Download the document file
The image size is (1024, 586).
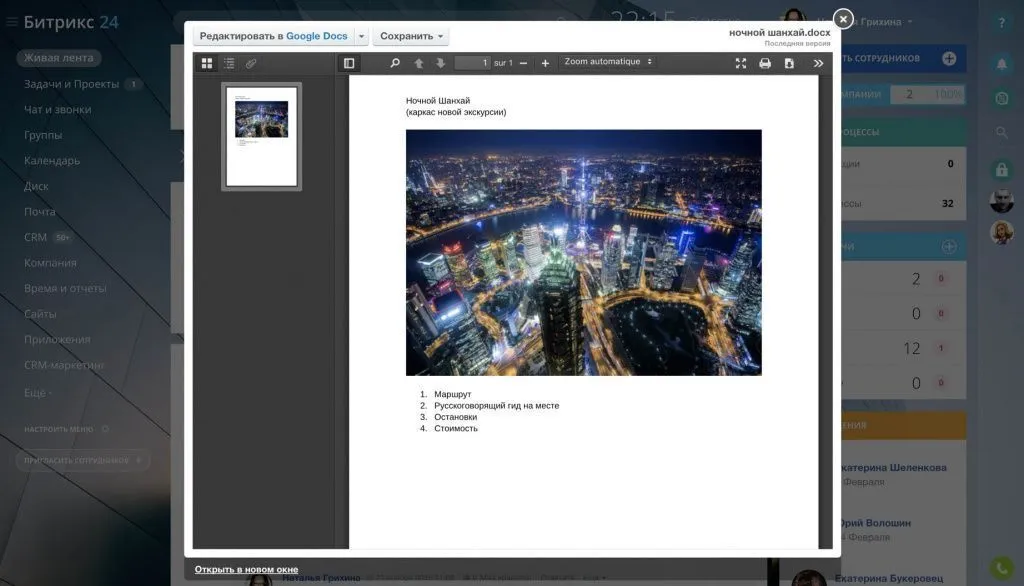[789, 63]
